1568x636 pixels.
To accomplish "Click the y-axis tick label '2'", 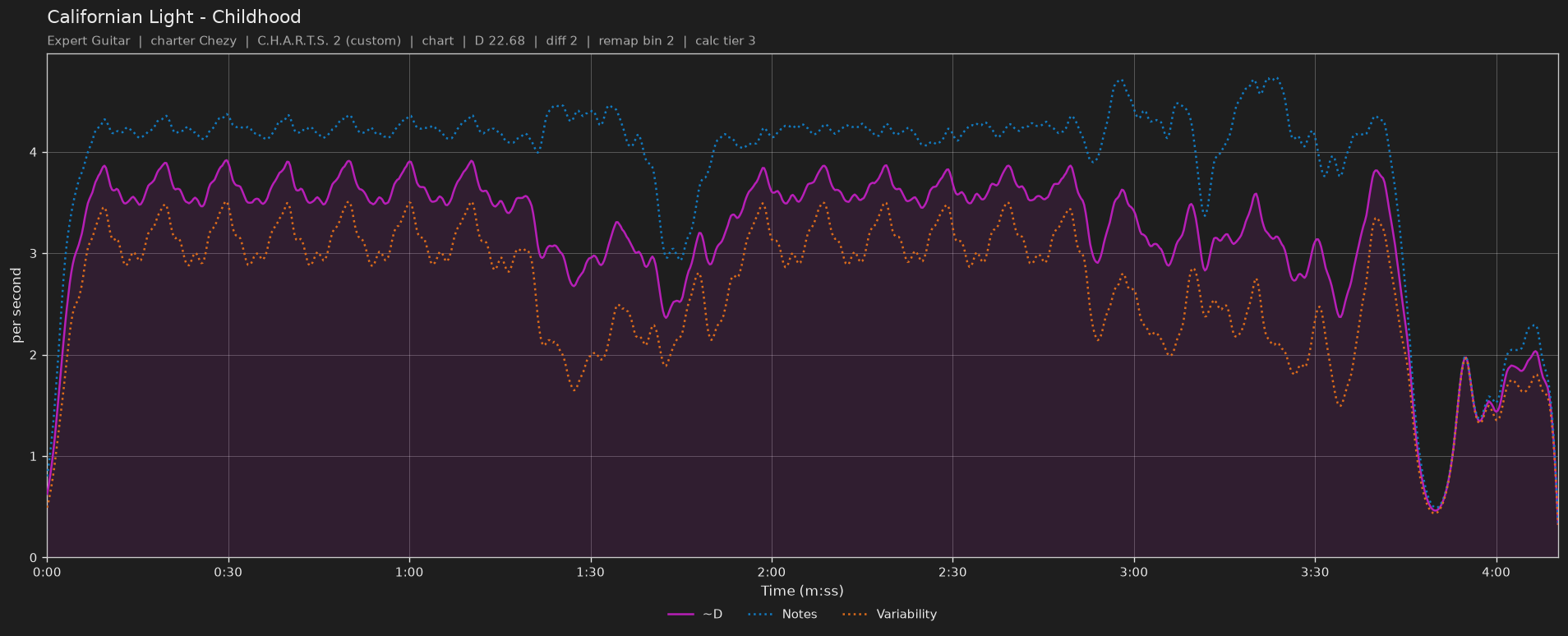I will (34, 355).
